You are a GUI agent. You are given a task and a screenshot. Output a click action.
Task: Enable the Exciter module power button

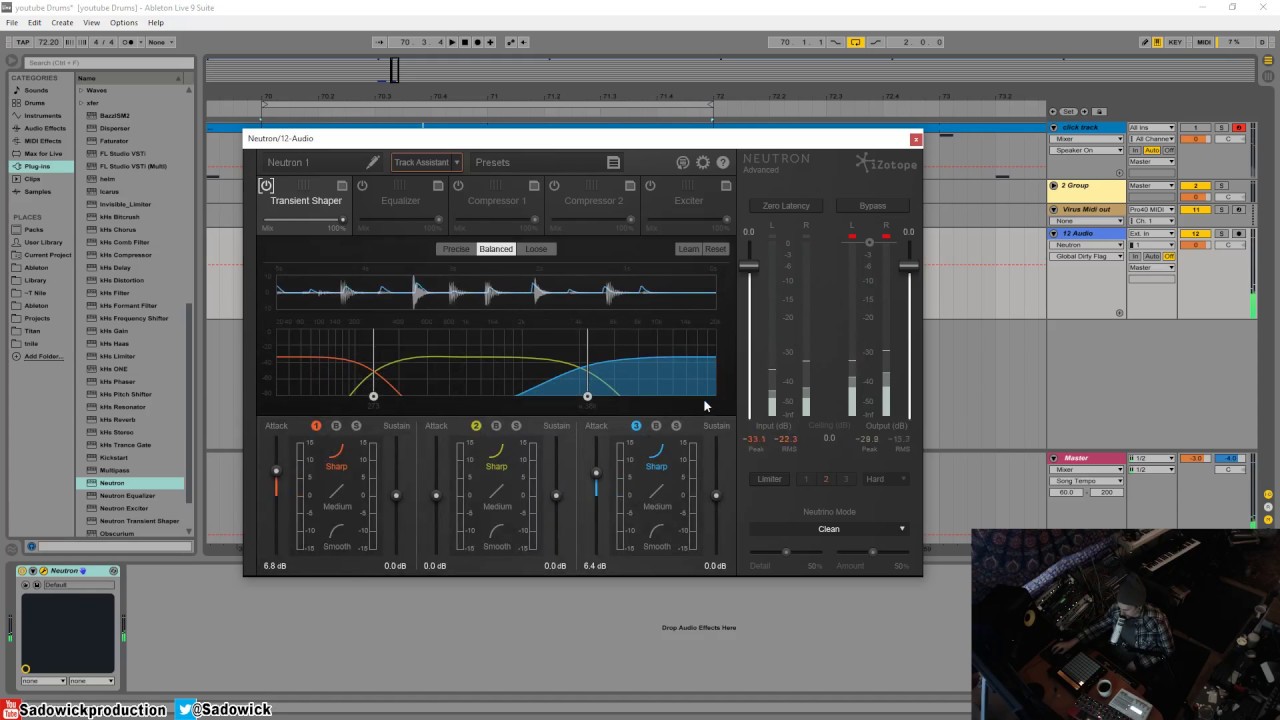(x=650, y=185)
